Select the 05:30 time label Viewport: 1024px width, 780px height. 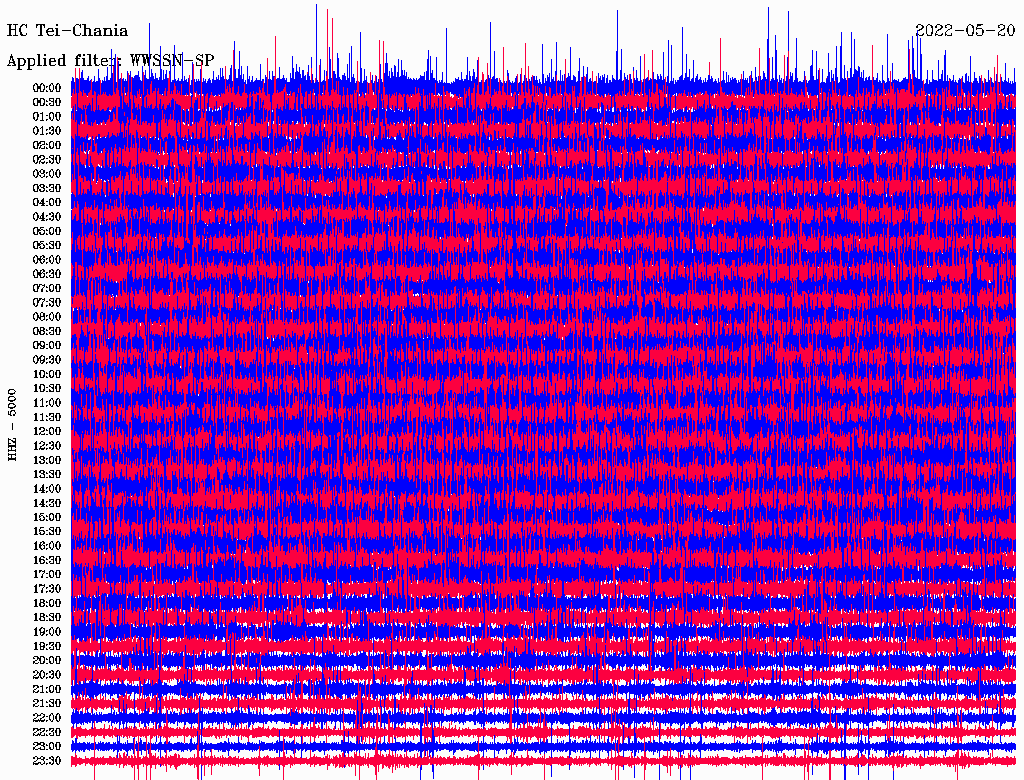pyautogui.click(x=47, y=246)
